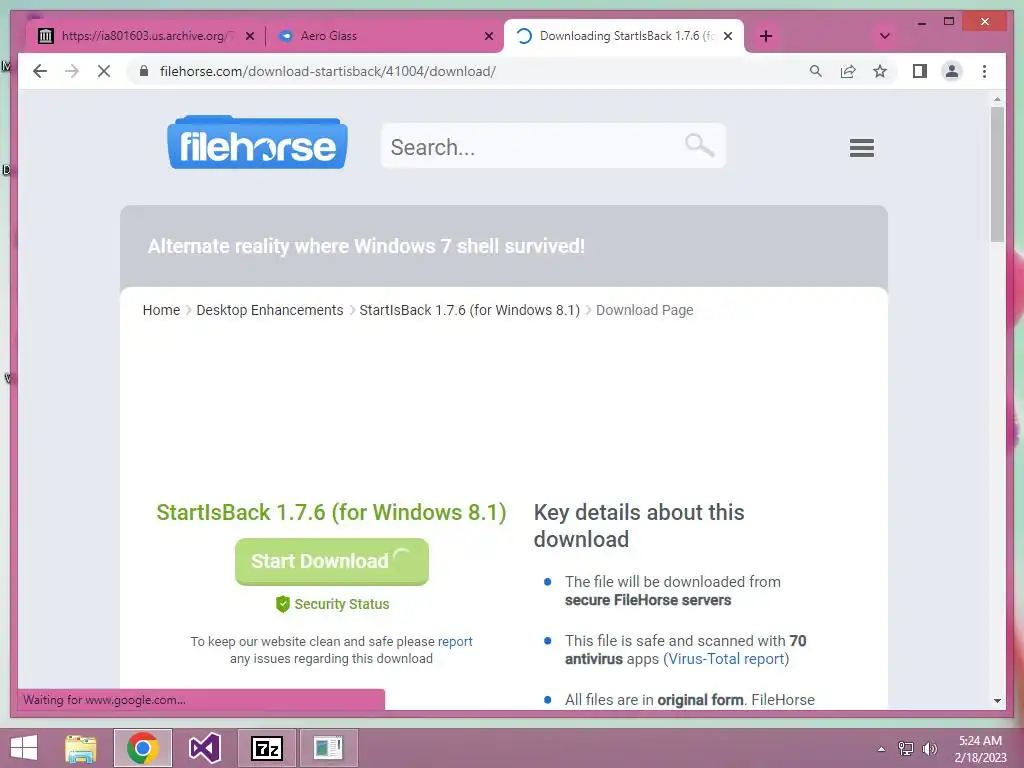Open the Virus-Total report link
The image size is (1024, 768).
coord(726,659)
